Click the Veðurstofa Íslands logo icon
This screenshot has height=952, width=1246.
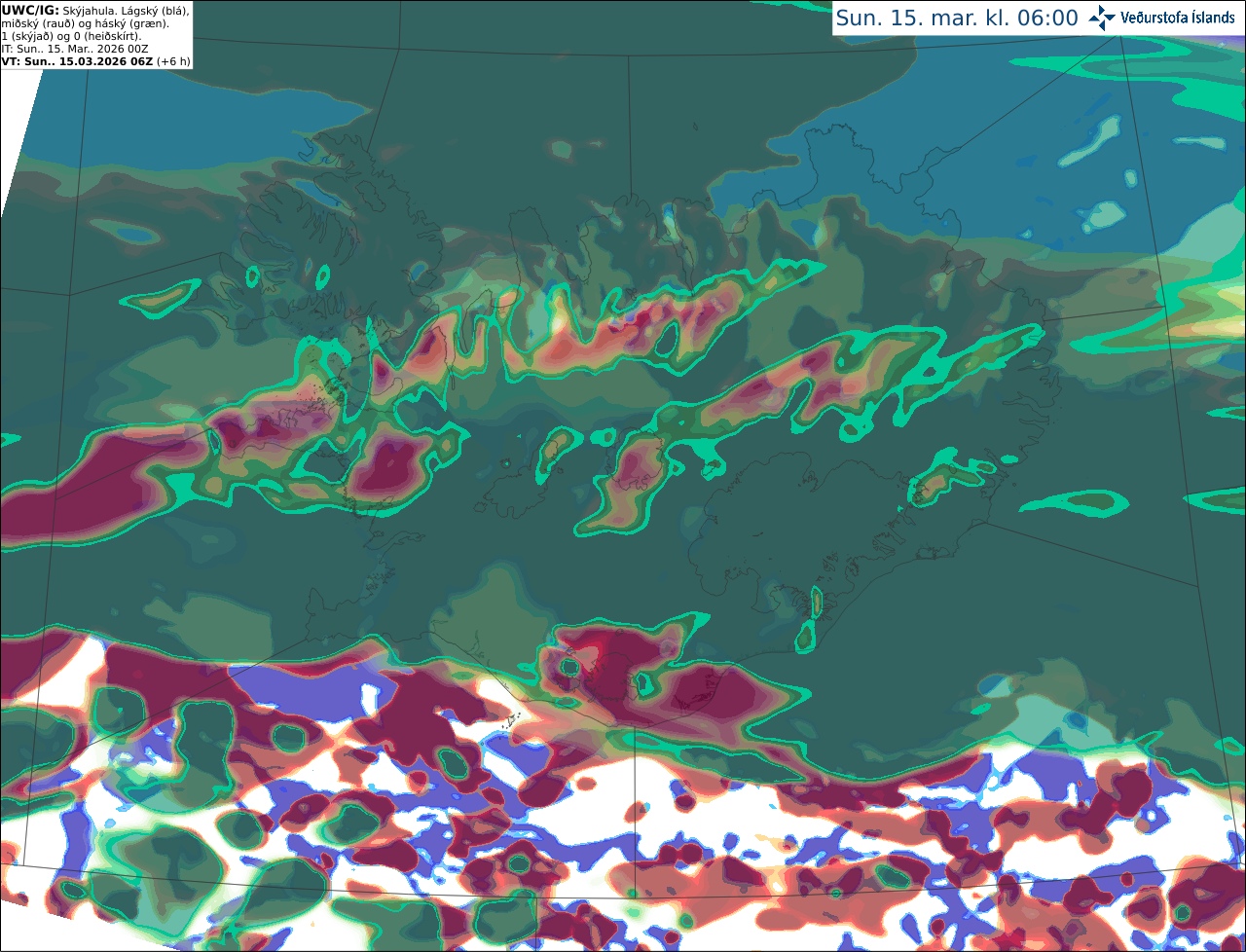(x=1101, y=18)
